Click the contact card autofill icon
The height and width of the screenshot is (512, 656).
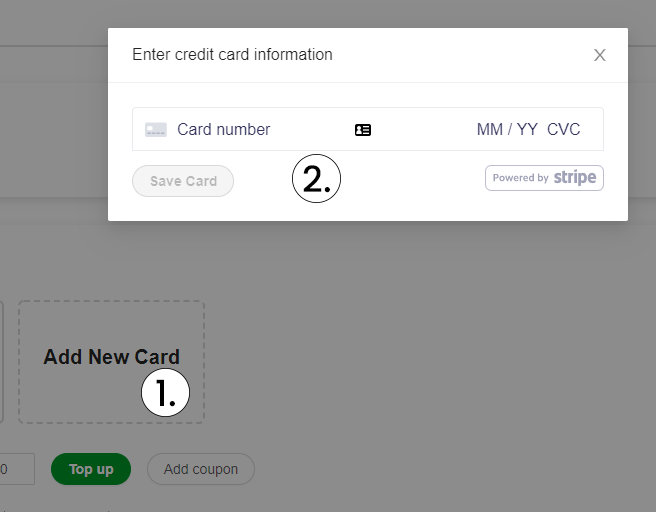pyautogui.click(x=363, y=130)
